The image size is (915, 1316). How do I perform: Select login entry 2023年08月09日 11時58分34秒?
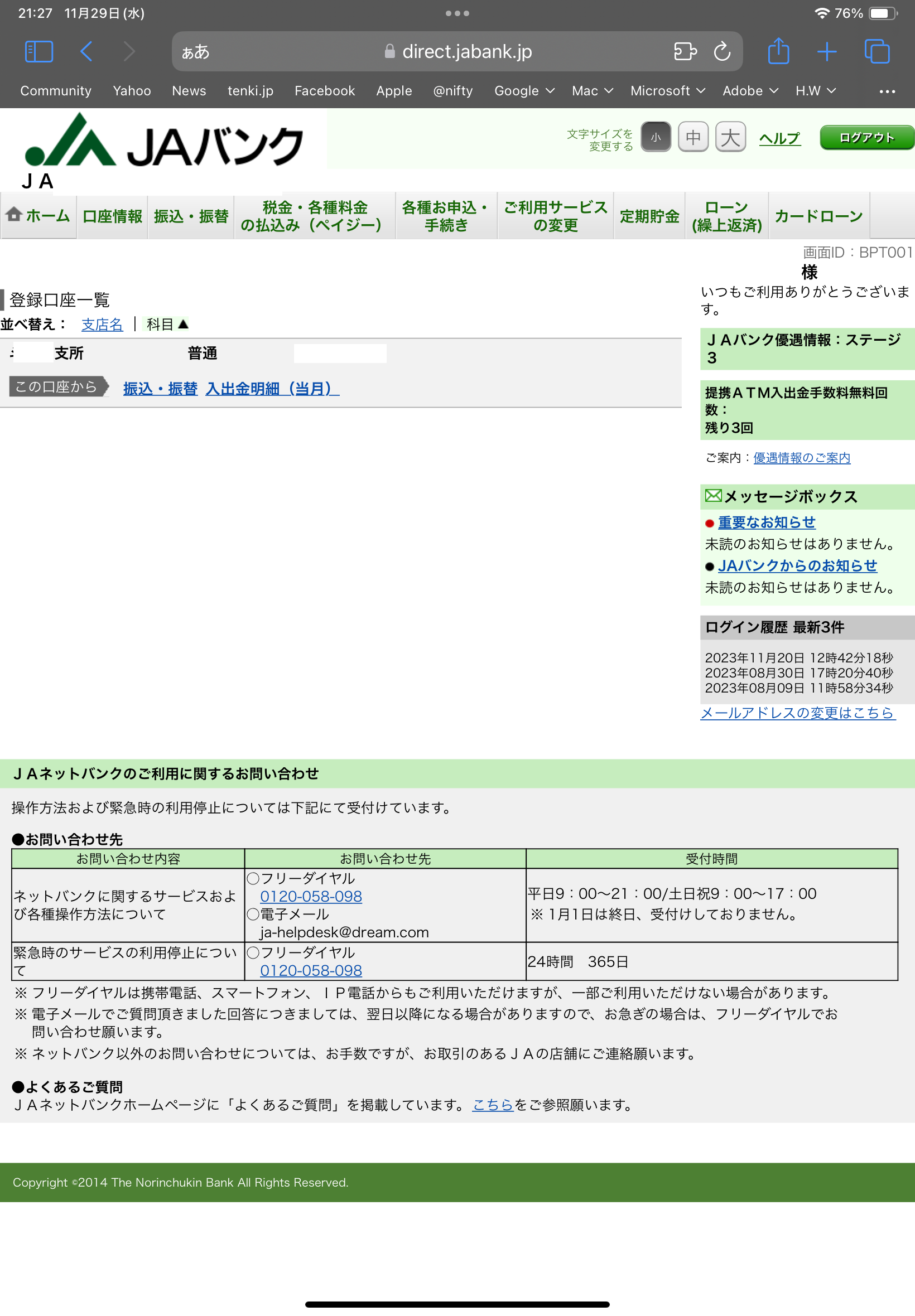click(x=798, y=688)
